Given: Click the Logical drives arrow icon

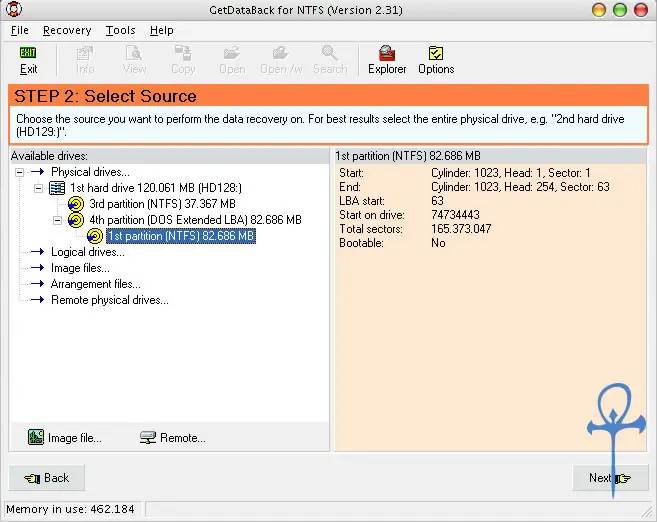Looking at the screenshot, I should [x=38, y=252].
